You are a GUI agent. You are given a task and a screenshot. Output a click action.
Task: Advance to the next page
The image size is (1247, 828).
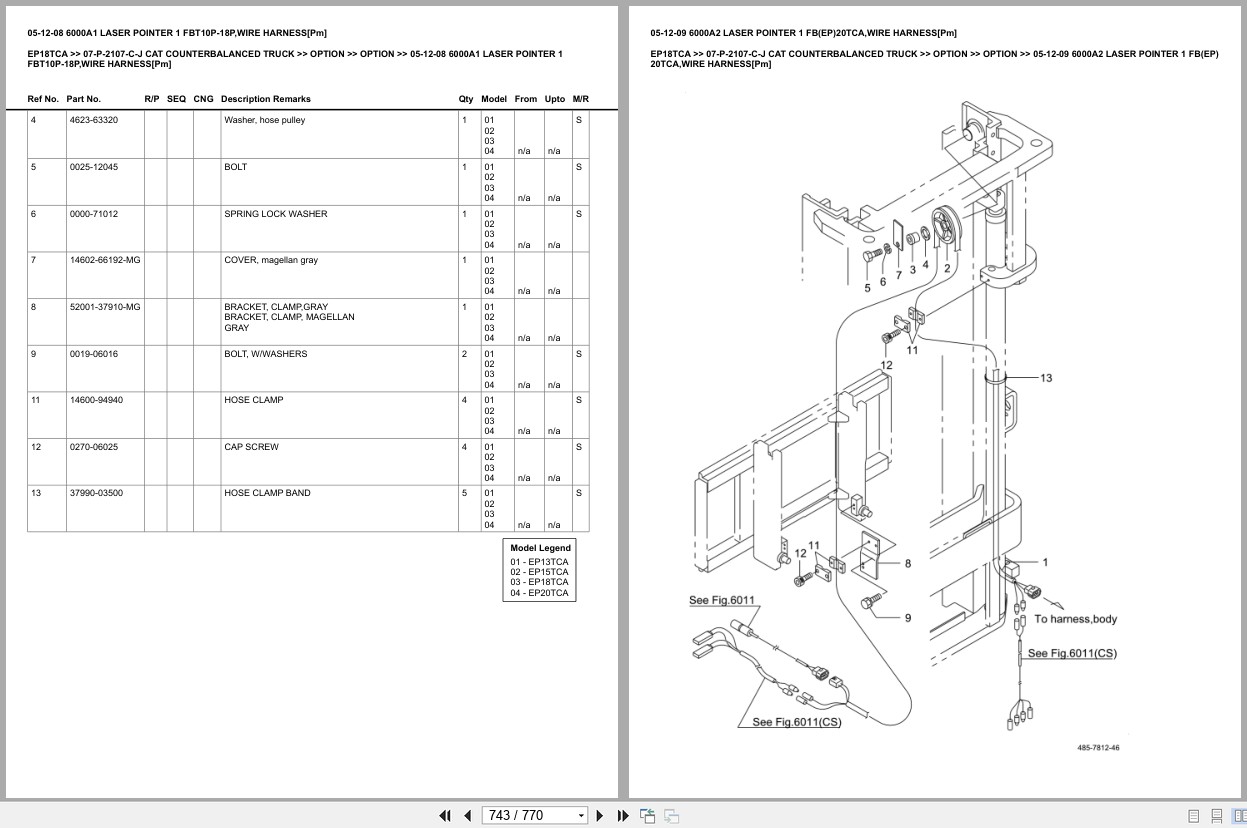click(x=599, y=815)
